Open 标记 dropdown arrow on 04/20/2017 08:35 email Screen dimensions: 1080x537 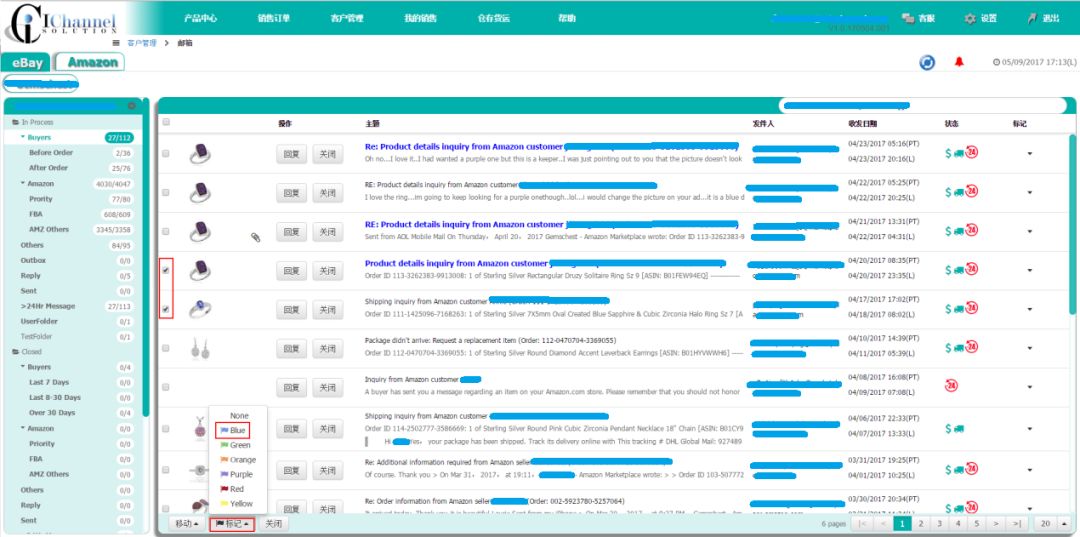coord(1030,271)
